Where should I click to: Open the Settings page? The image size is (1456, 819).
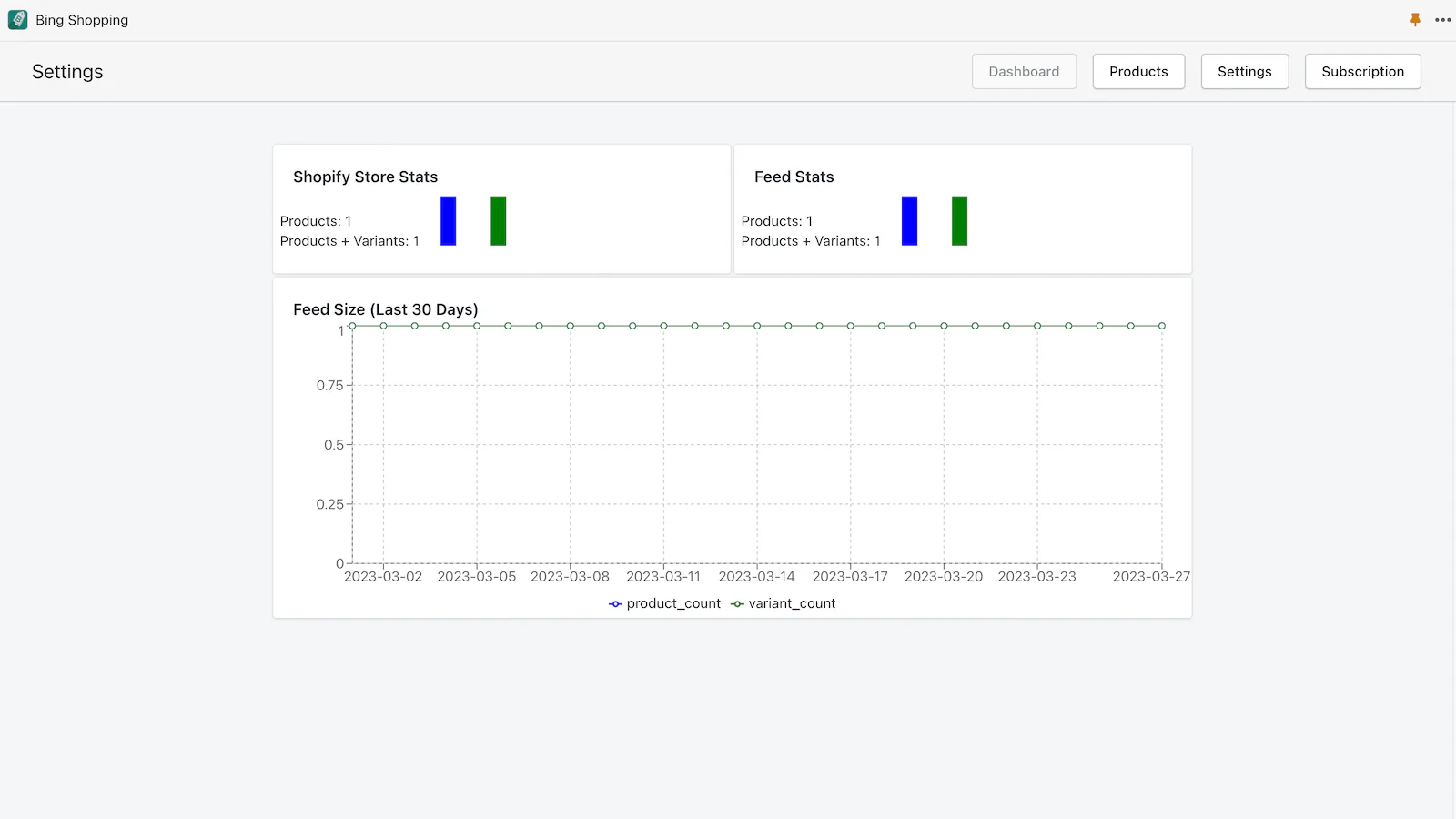point(1245,71)
